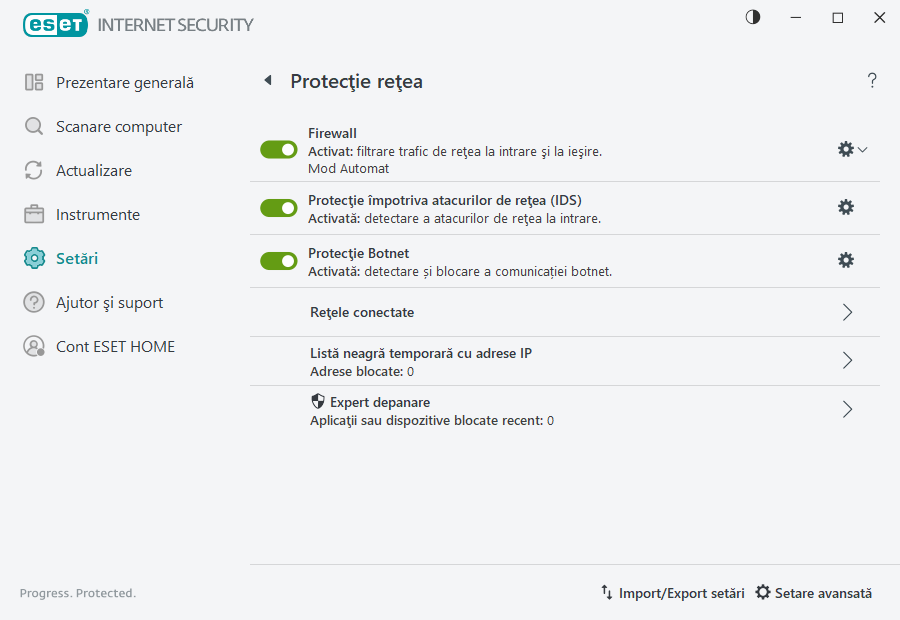This screenshot has width=900, height=620.
Task: Expand the Firewall gear dropdown chevron
Action: pos(861,148)
